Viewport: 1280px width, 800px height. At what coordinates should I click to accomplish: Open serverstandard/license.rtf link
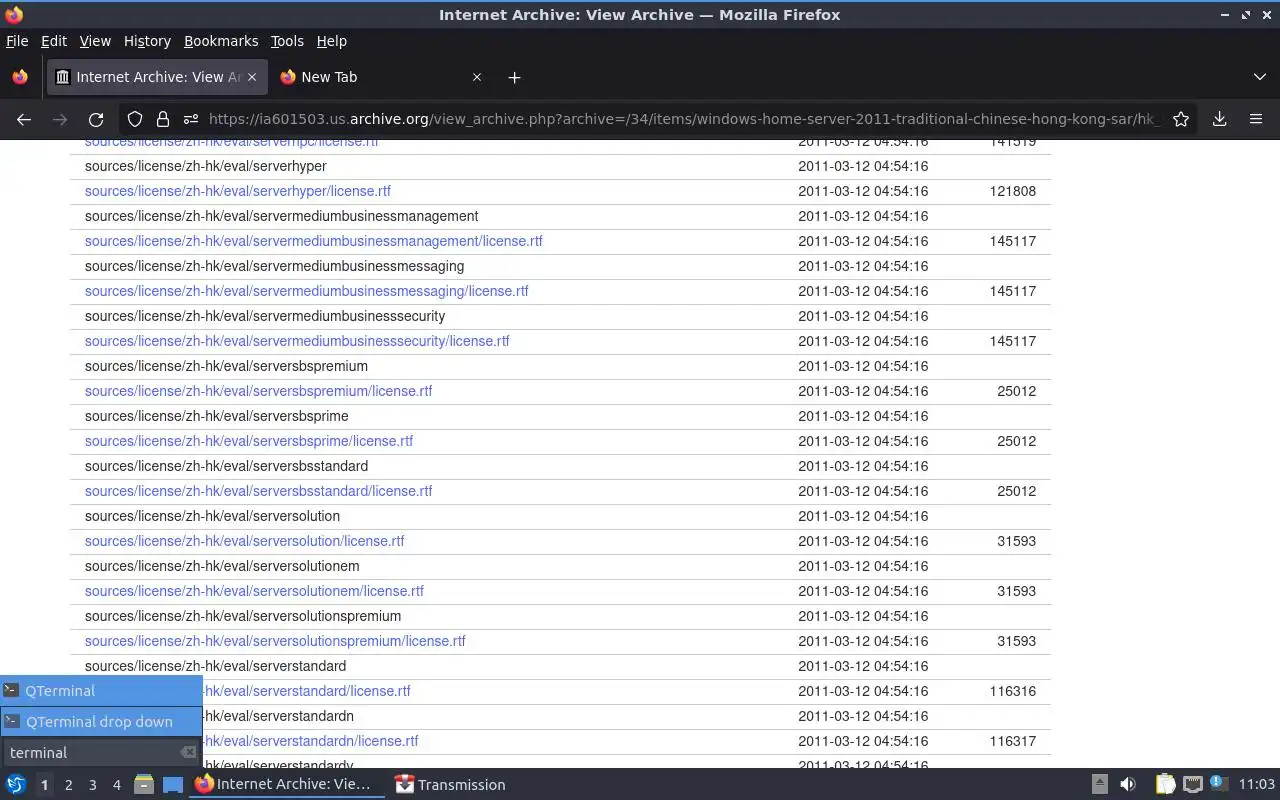306,691
